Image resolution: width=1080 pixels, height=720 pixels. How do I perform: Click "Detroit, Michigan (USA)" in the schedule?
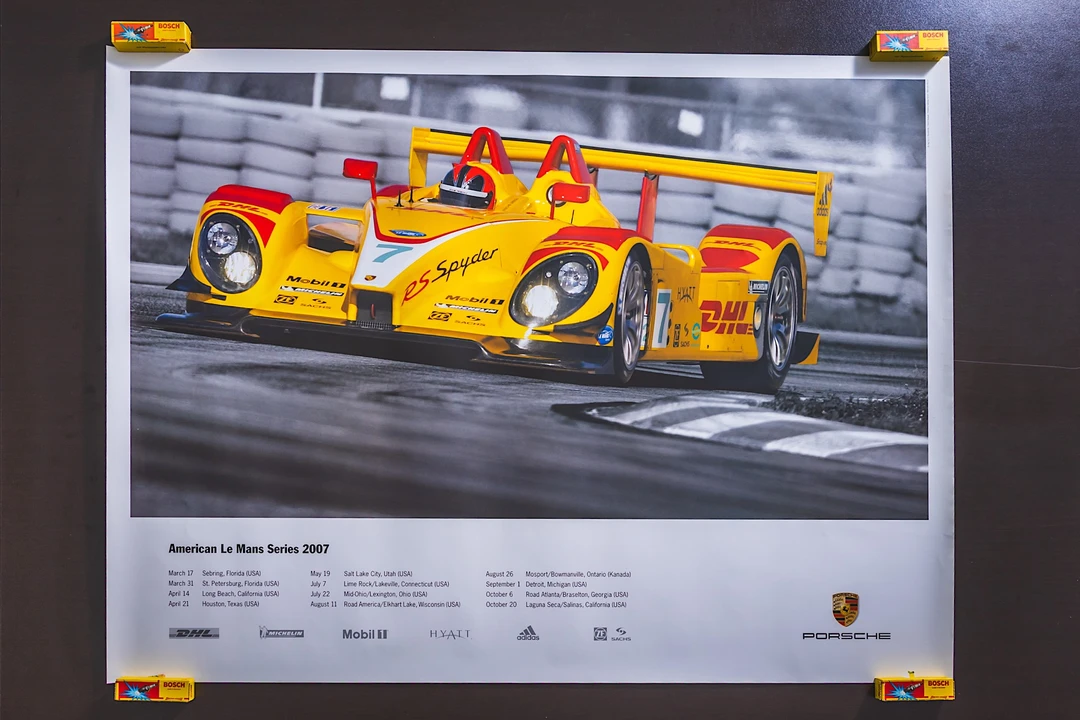[x=557, y=584]
